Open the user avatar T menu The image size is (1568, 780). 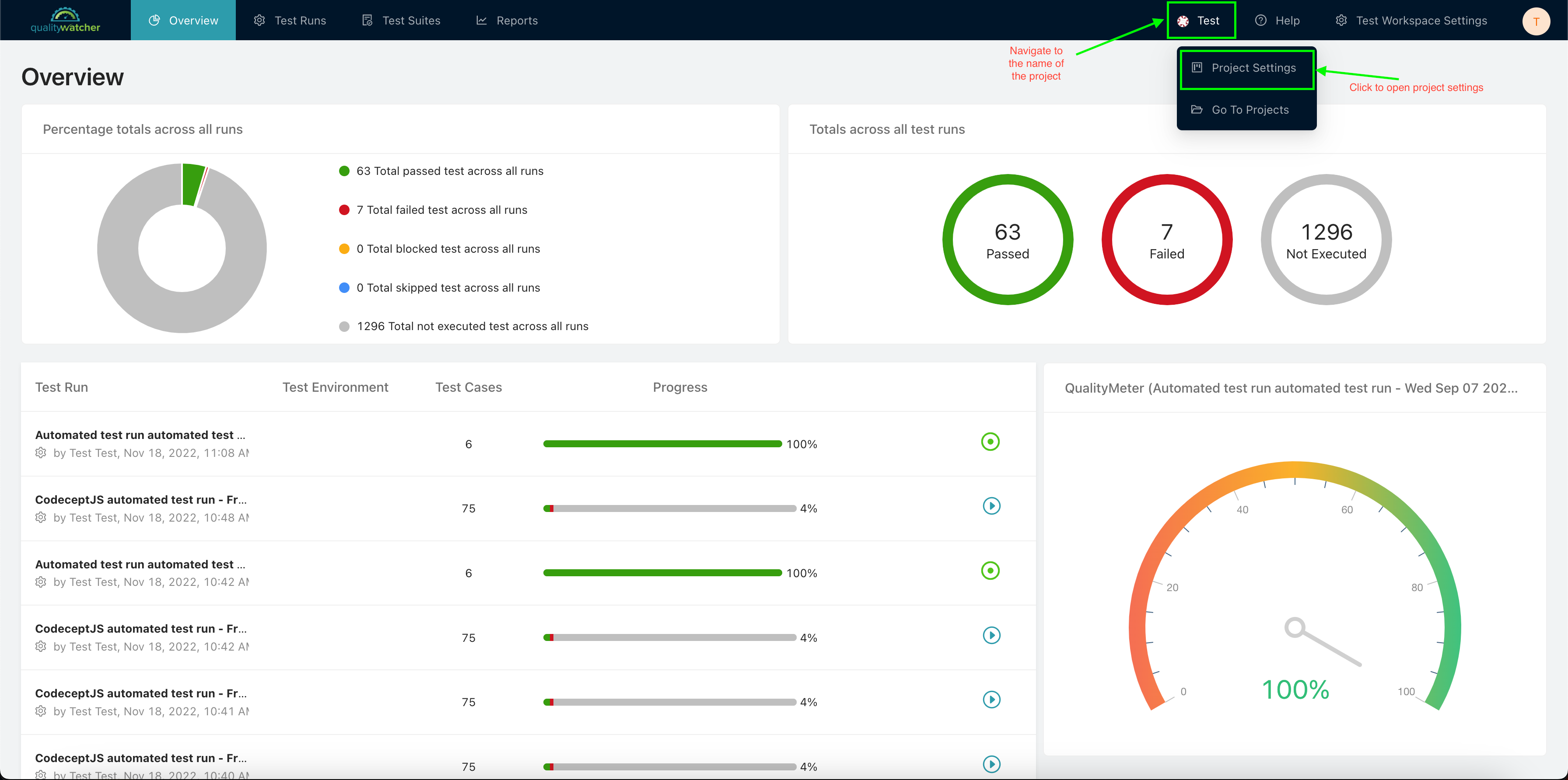coord(1536,21)
